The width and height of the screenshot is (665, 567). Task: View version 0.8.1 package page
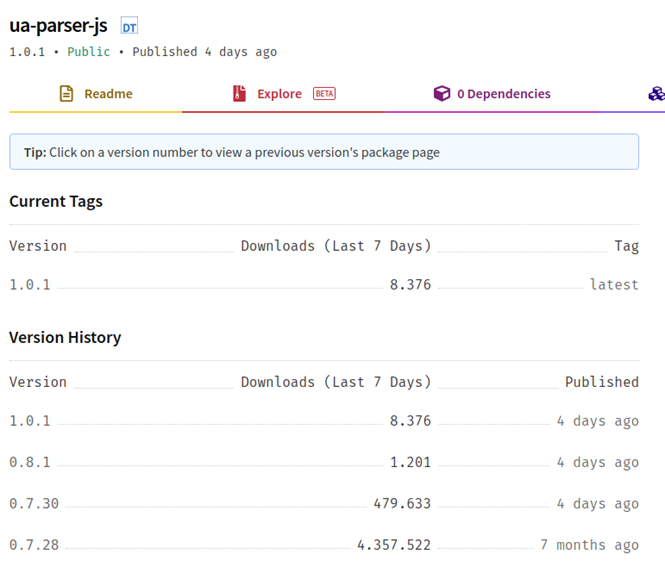click(30, 463)
